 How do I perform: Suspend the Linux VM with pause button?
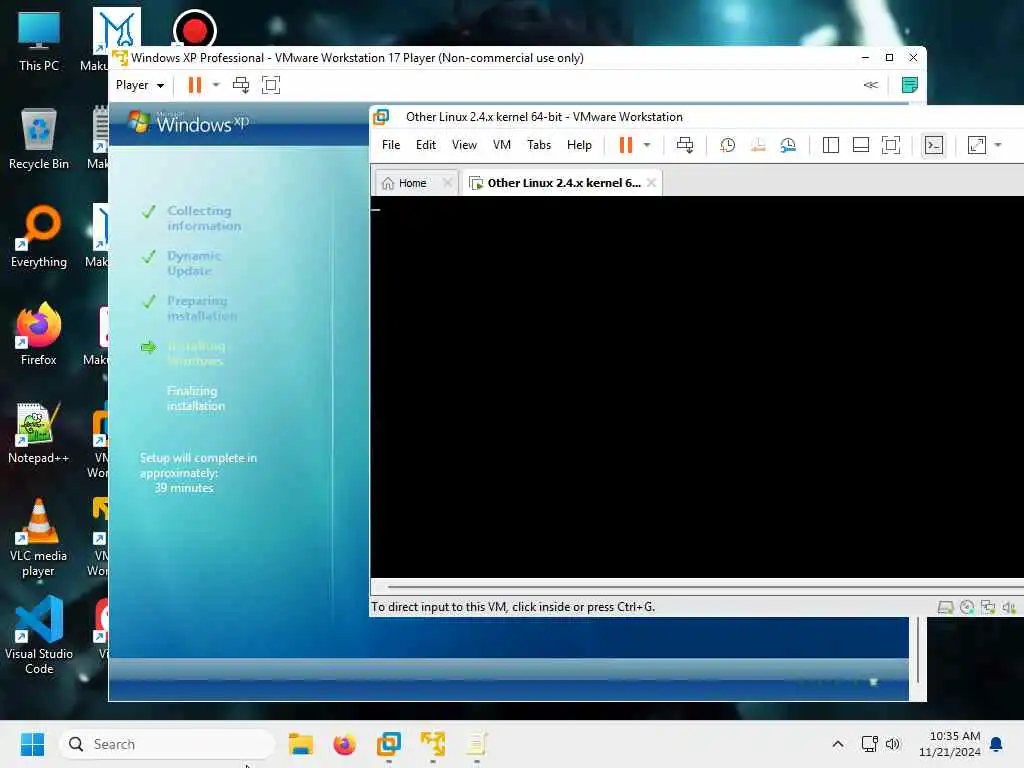coord(626,145)
